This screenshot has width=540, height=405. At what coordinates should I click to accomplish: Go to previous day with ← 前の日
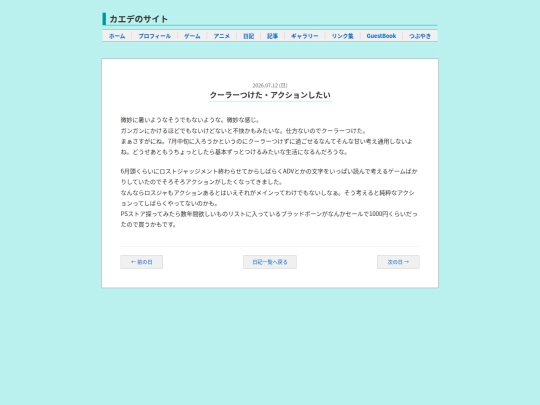tap(142, 262)
